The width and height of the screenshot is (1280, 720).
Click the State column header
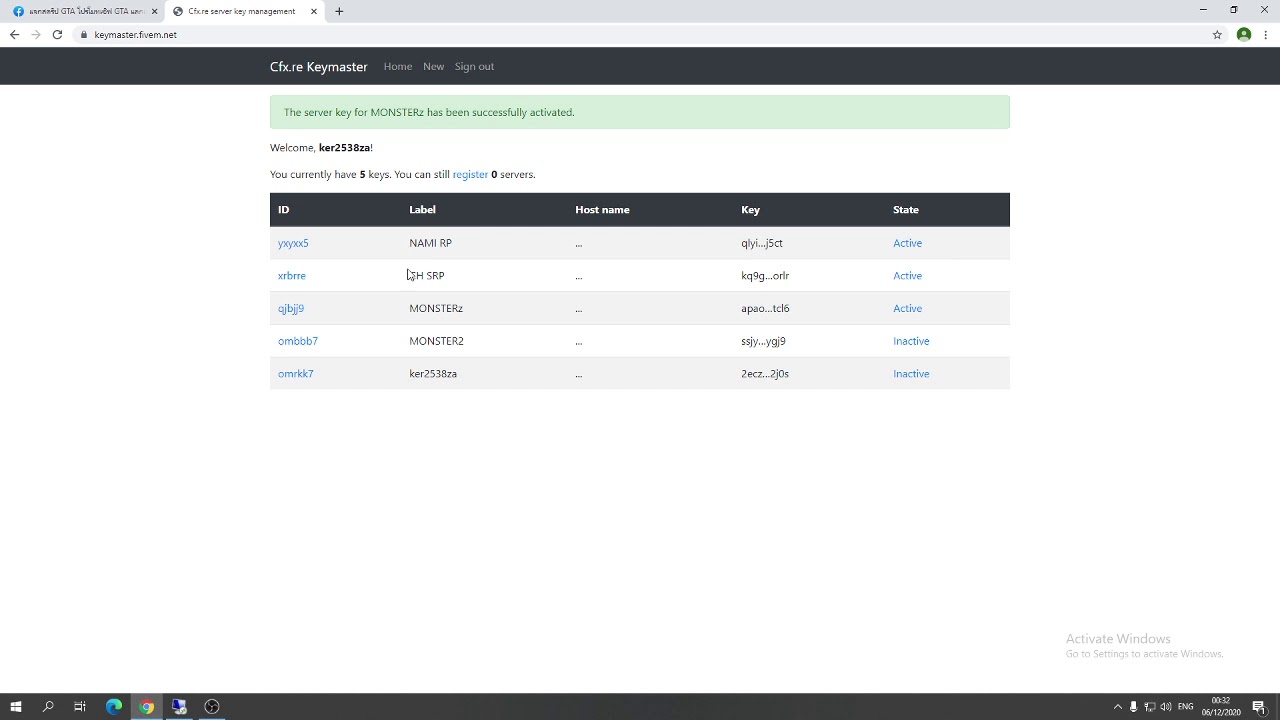pos(906,210)
